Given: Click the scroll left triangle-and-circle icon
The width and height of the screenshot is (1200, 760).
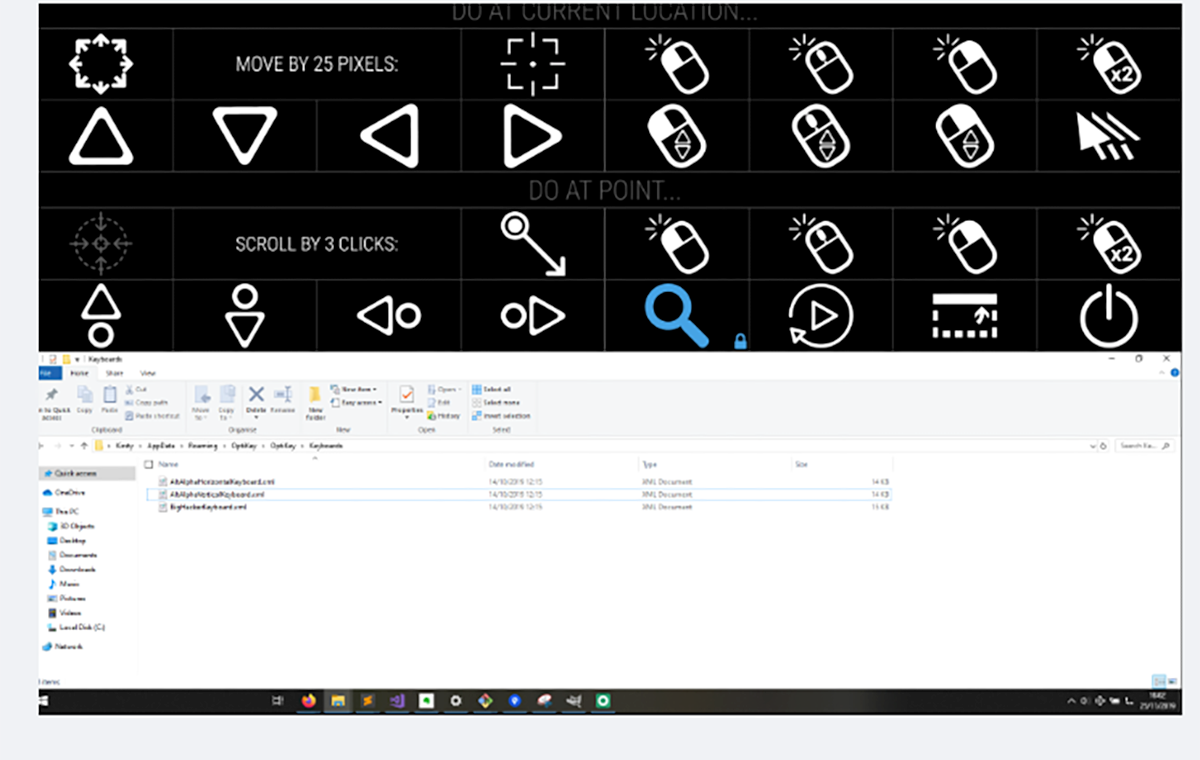Looking at the screenshot, I should pos(389,316).
